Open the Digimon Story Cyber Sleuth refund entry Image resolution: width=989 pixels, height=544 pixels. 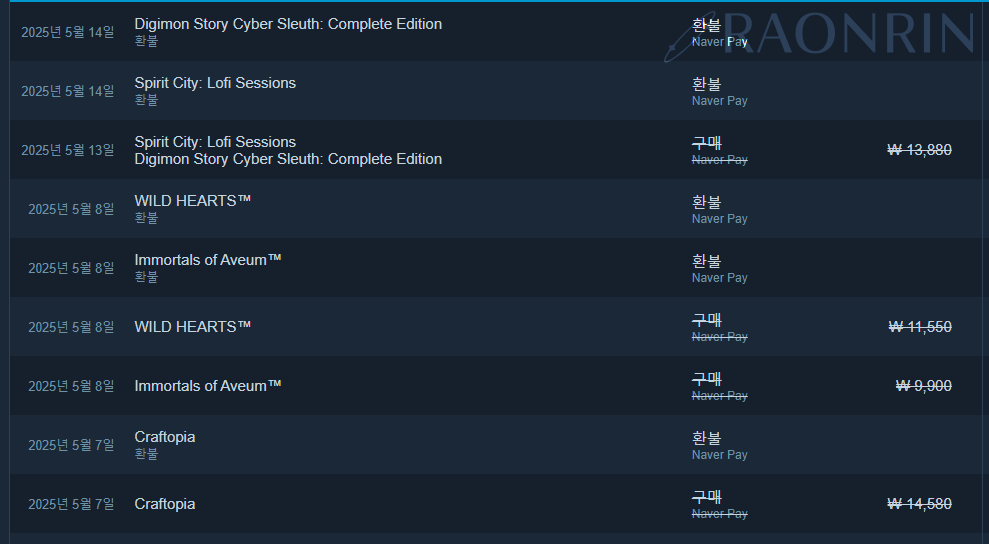click(288, 24)
